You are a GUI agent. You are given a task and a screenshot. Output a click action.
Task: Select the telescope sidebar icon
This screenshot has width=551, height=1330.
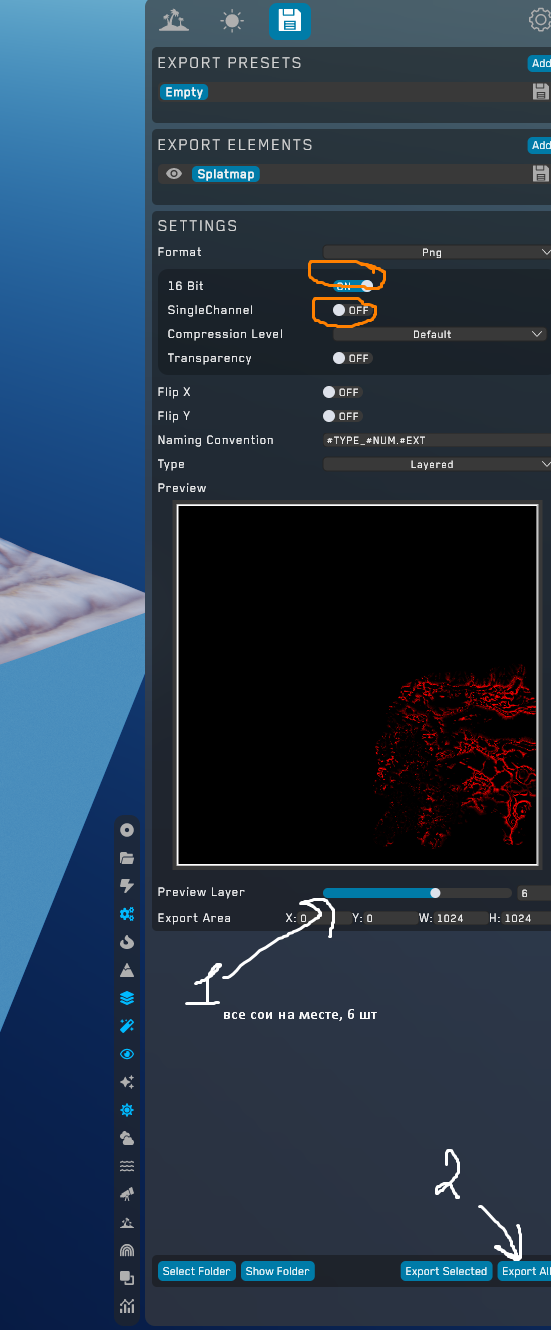point(127,1194)
